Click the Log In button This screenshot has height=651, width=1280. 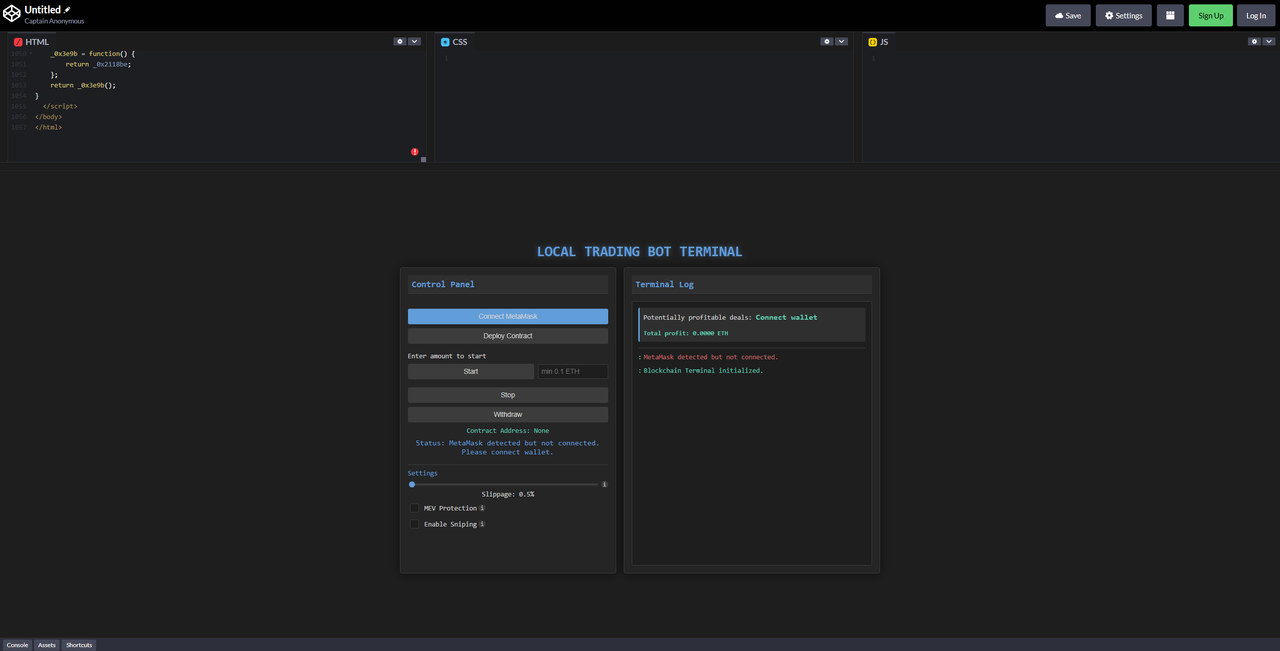(x=1256, y=15)
